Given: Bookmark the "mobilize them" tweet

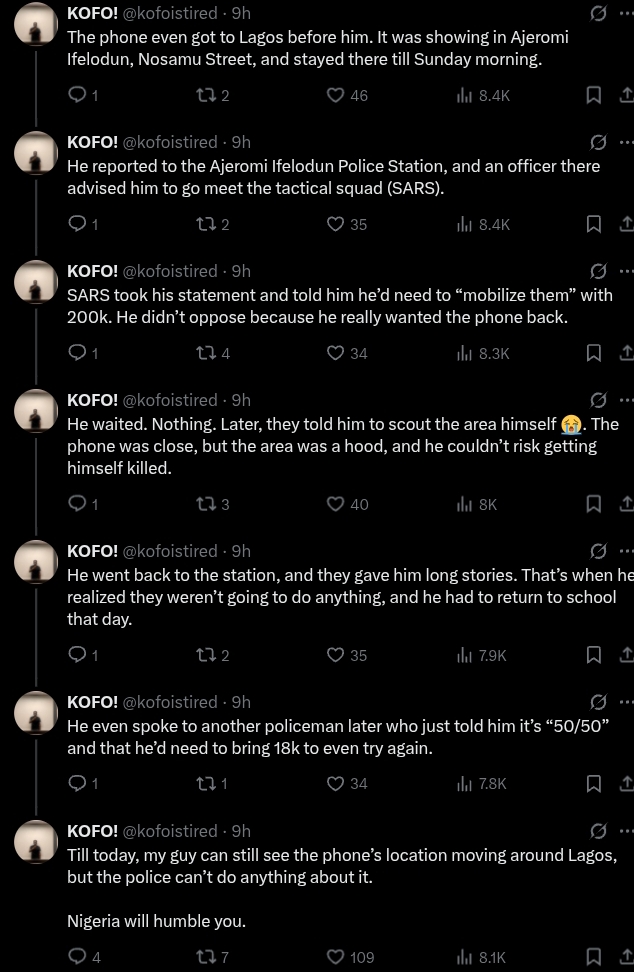Looking at the screenshot, I should pyautogui.click(x=593, y=353).
